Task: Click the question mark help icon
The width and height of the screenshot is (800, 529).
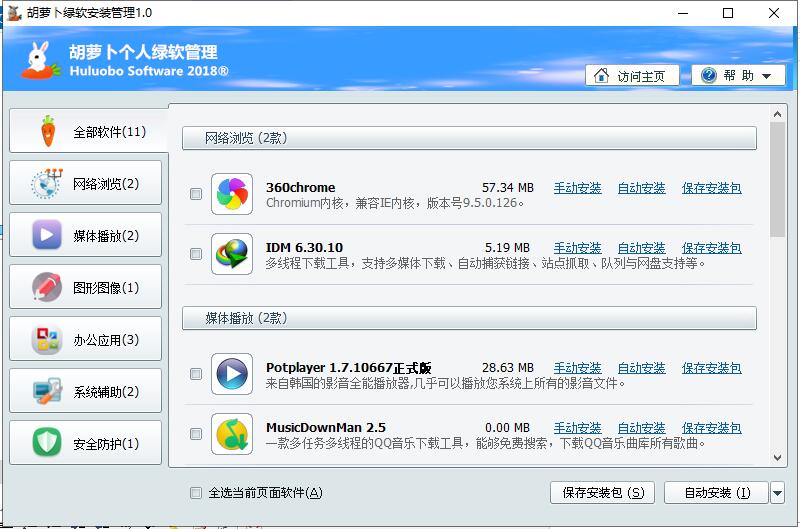Action: (709, 75)
